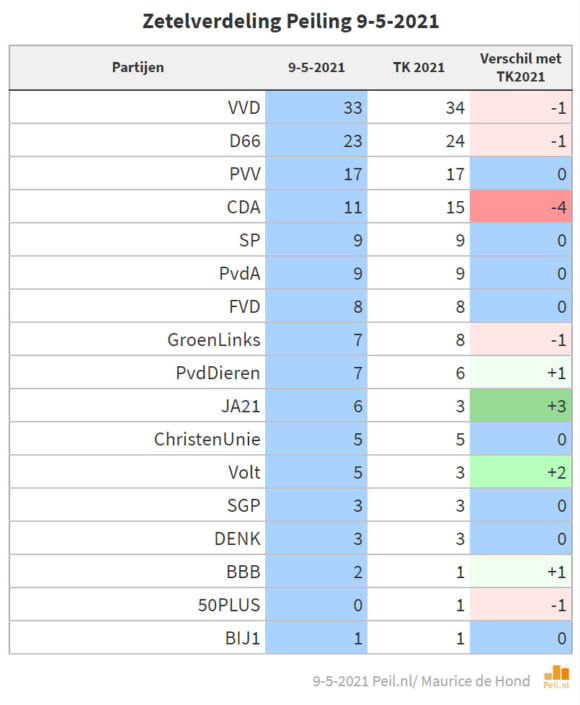The image size is (580, 705).
Task: Select the ChristenUnie row label
Action: click(207, 439)
